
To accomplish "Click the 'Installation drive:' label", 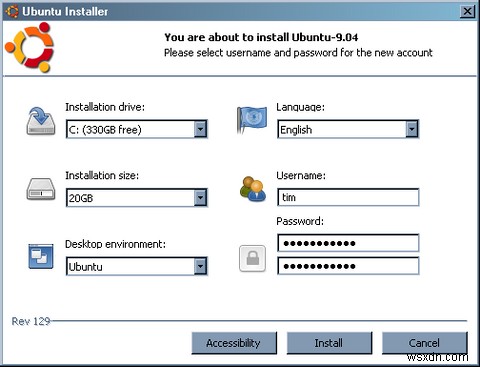I will tap(105, 107).
